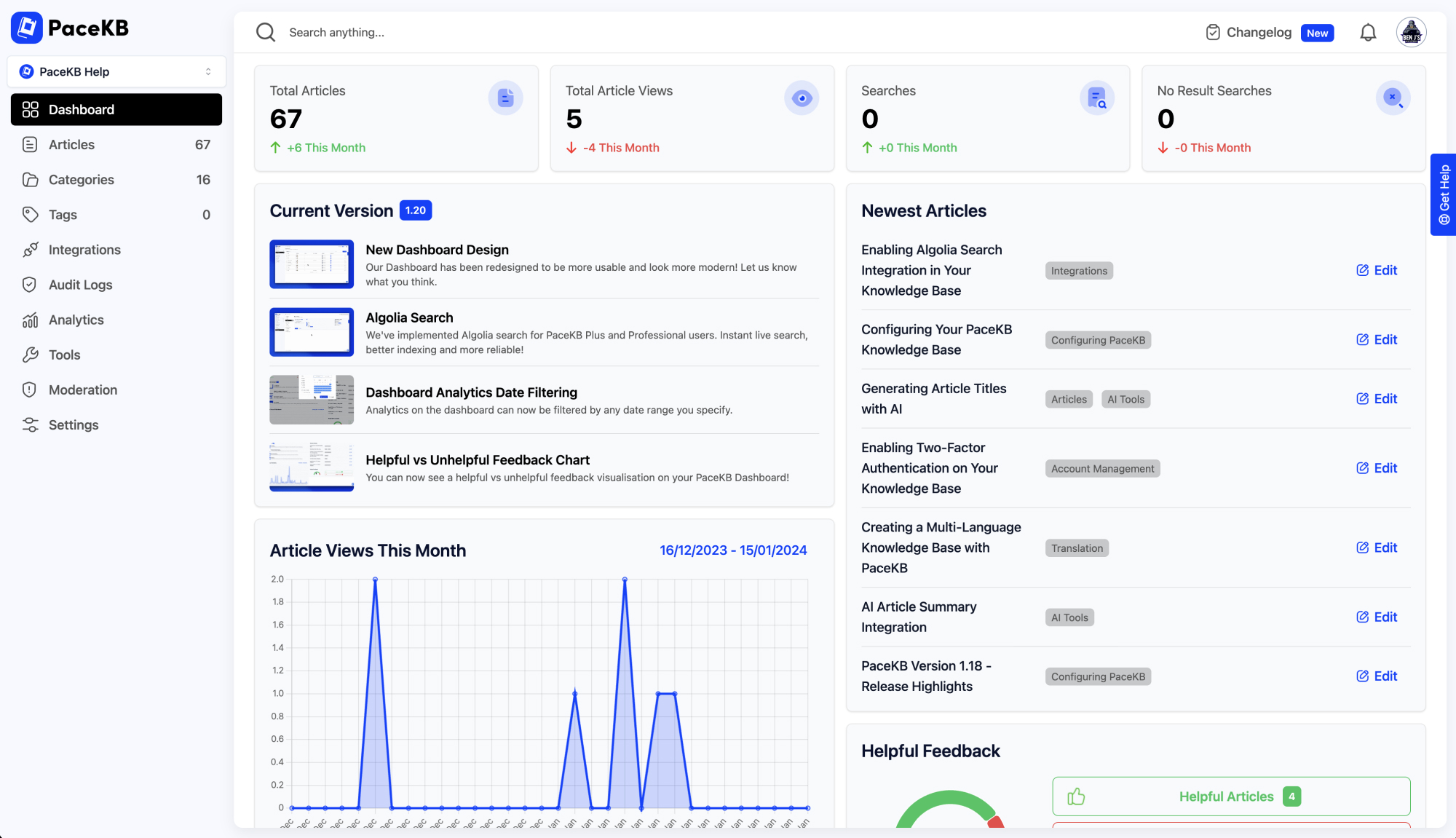Click the Dashboard icon in sidebar
Image resolution: width=1456 pixels, height=838 pixels.
[31, 109]
